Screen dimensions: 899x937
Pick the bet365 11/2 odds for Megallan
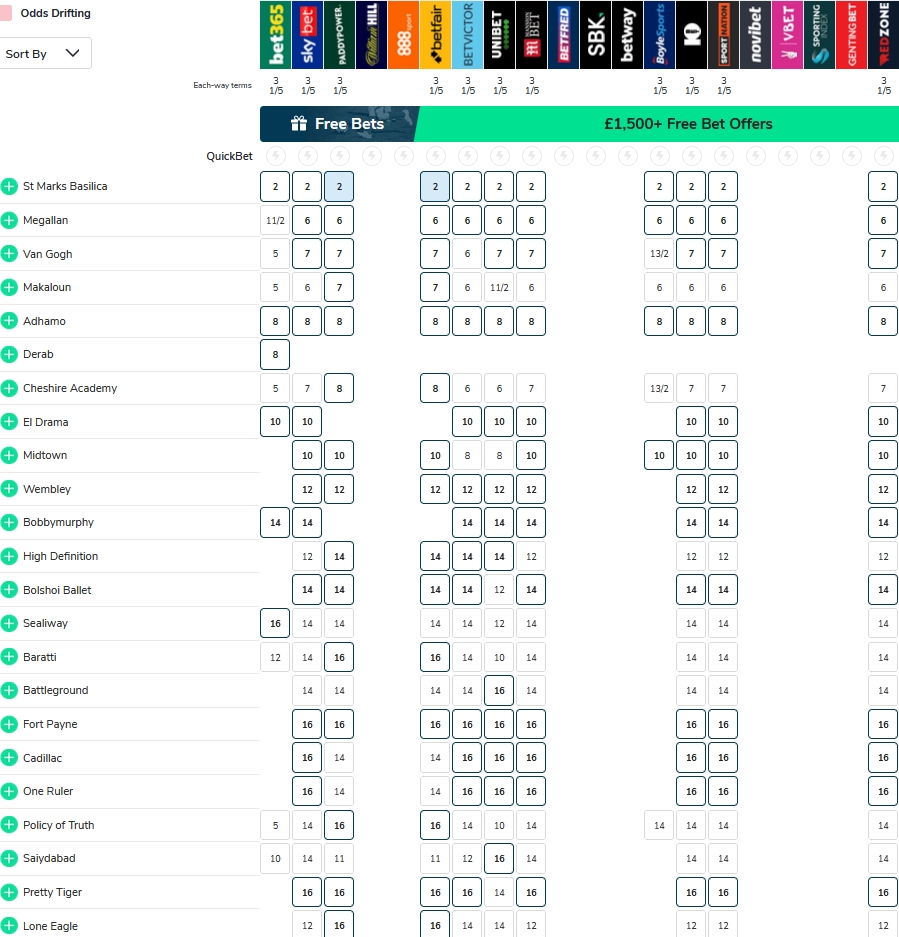coord(276,220)
